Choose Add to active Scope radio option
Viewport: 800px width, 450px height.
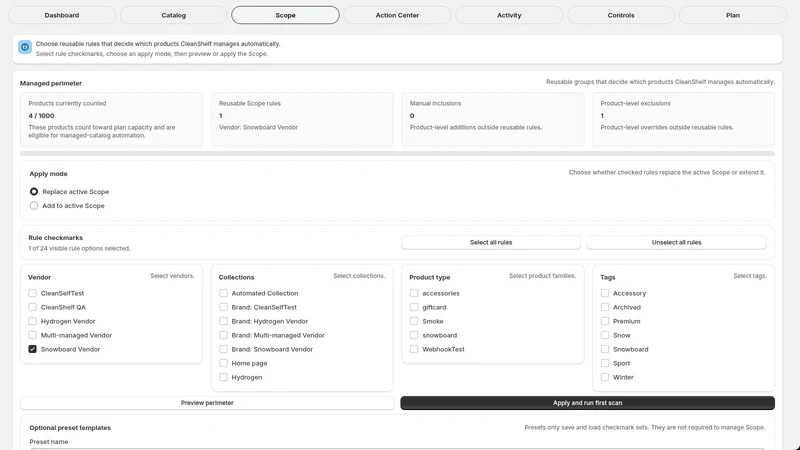(34, 206)
